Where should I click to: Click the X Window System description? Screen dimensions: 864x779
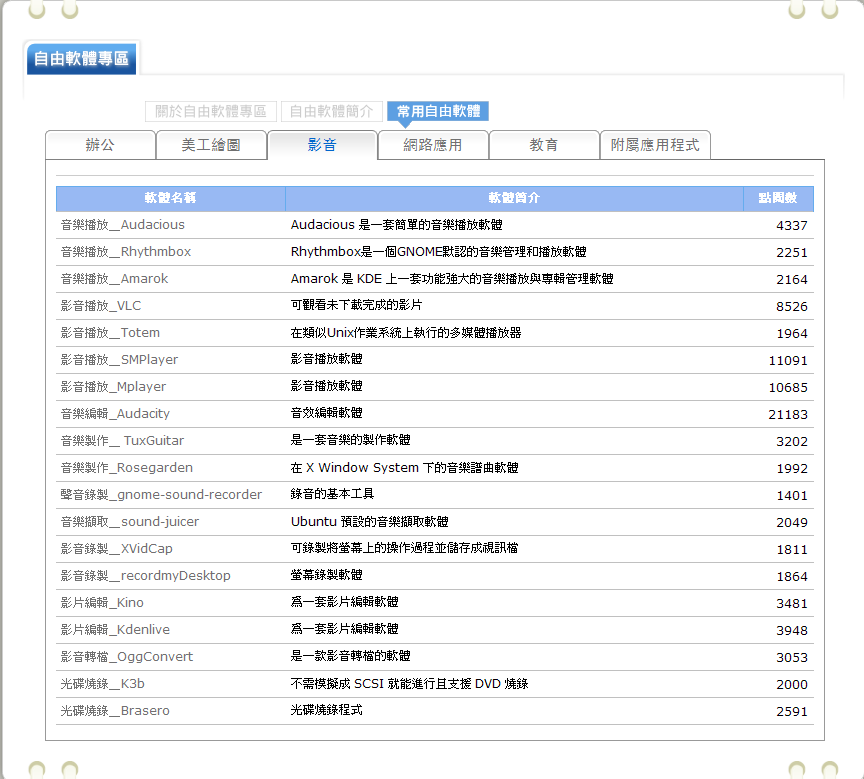point(404,468)
